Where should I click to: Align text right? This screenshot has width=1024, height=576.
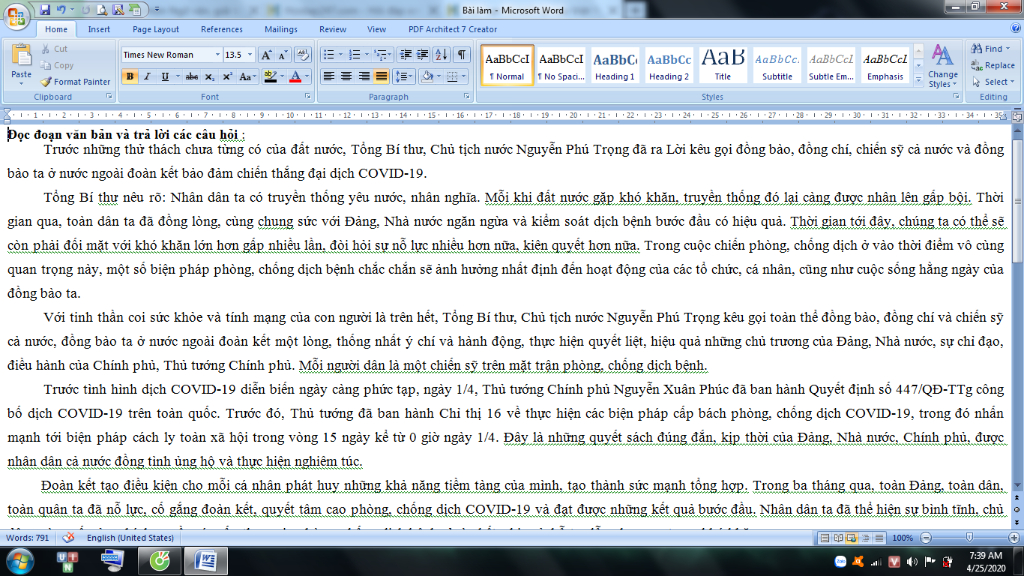click(364, 77)
